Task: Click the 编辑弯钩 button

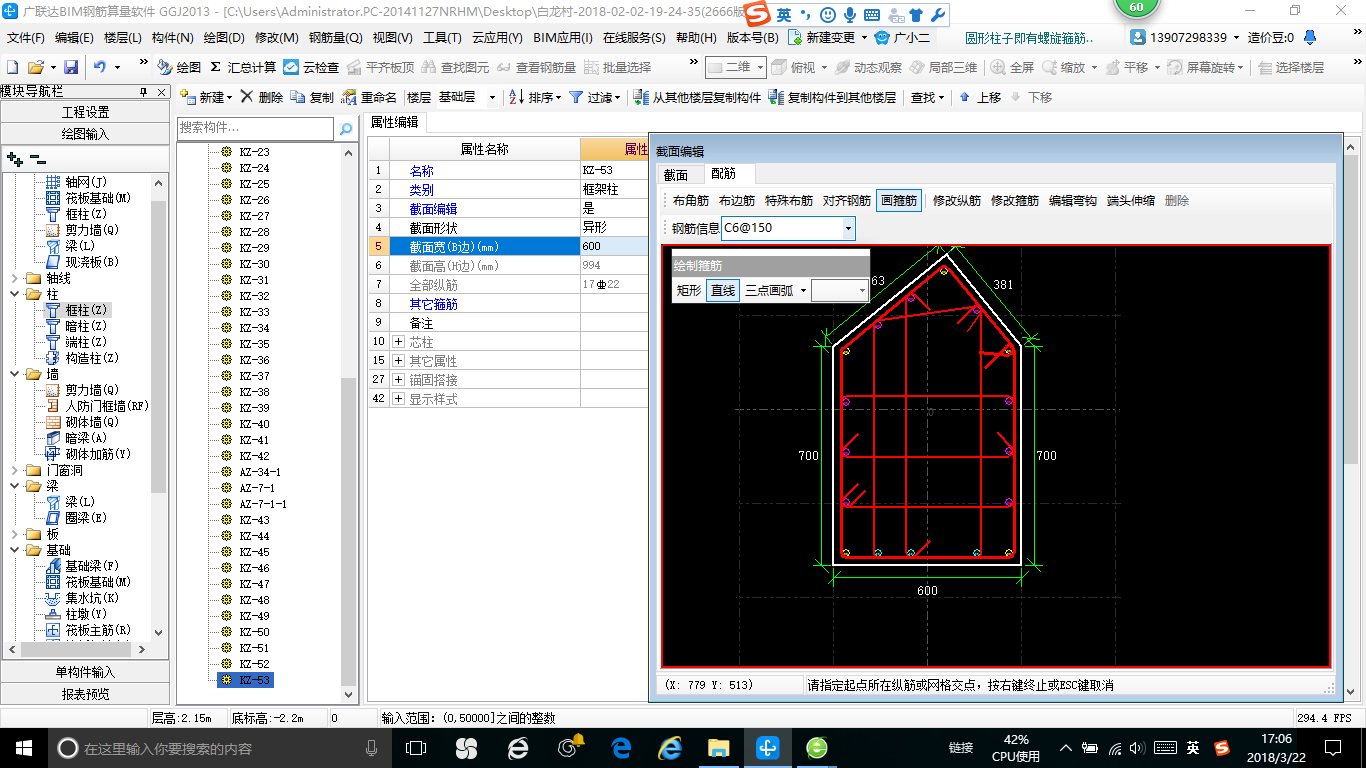Action: [x=1073, y=200]
